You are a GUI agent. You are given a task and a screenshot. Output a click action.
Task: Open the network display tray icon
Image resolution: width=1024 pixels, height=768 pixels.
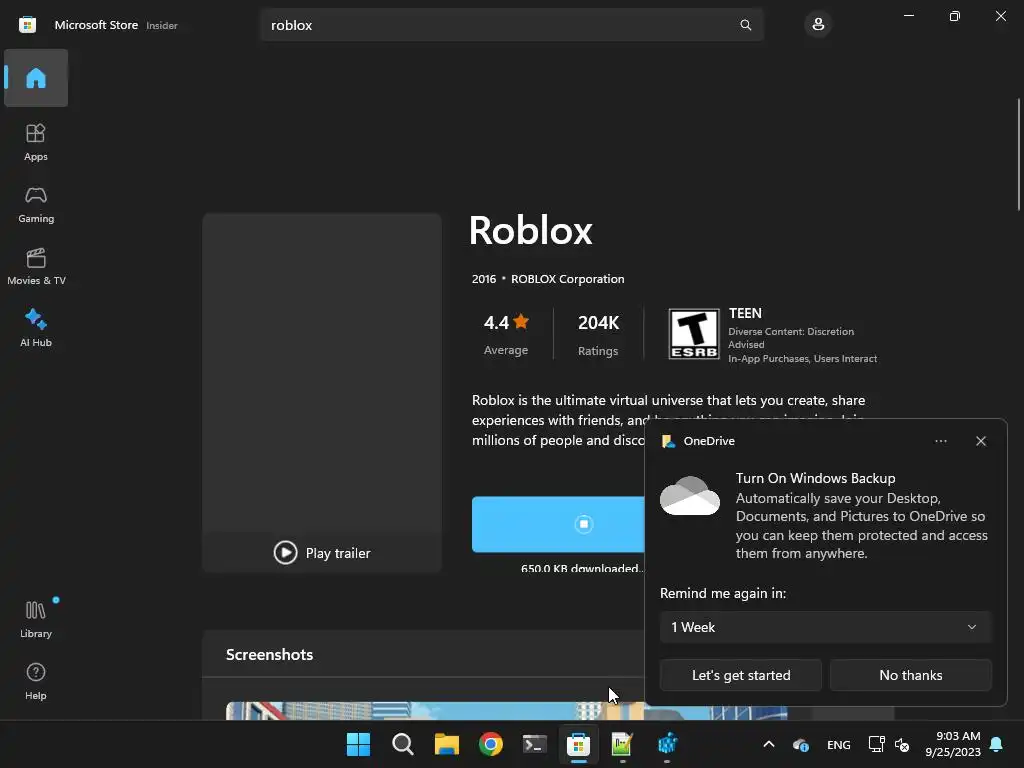pos(876,744)
